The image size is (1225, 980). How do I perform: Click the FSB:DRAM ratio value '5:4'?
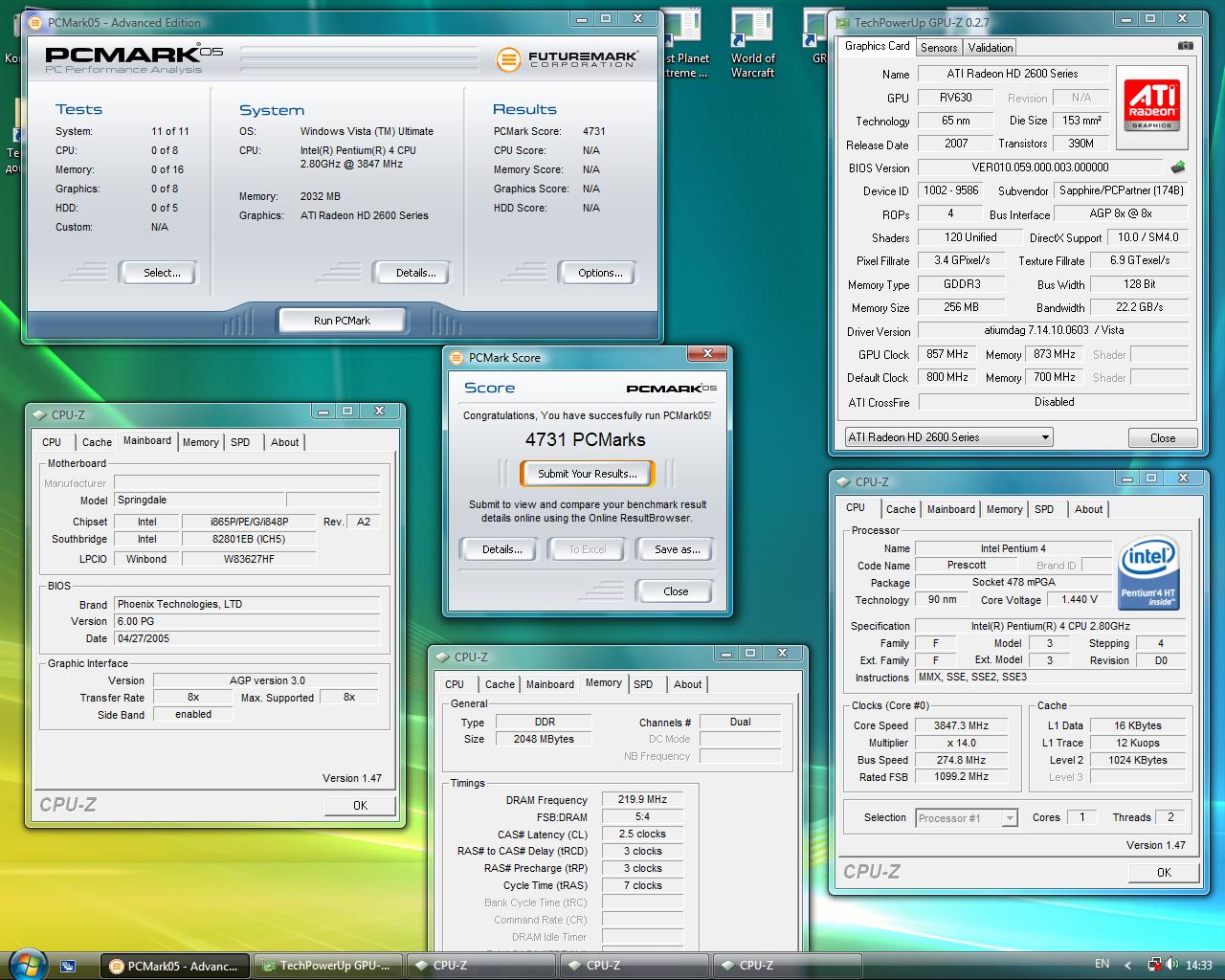tap(642, 817)
